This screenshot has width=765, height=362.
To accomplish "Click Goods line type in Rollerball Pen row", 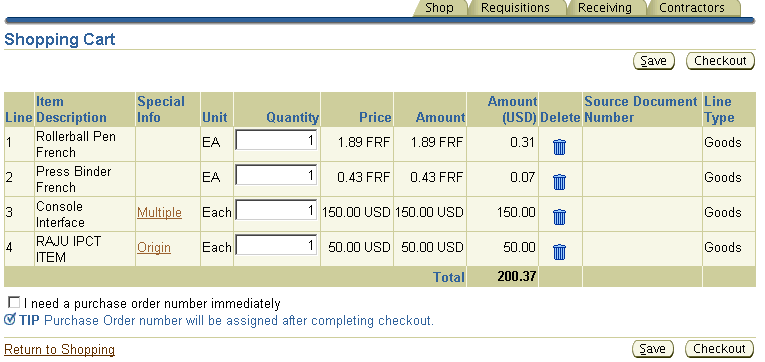I will click(723, 142).
